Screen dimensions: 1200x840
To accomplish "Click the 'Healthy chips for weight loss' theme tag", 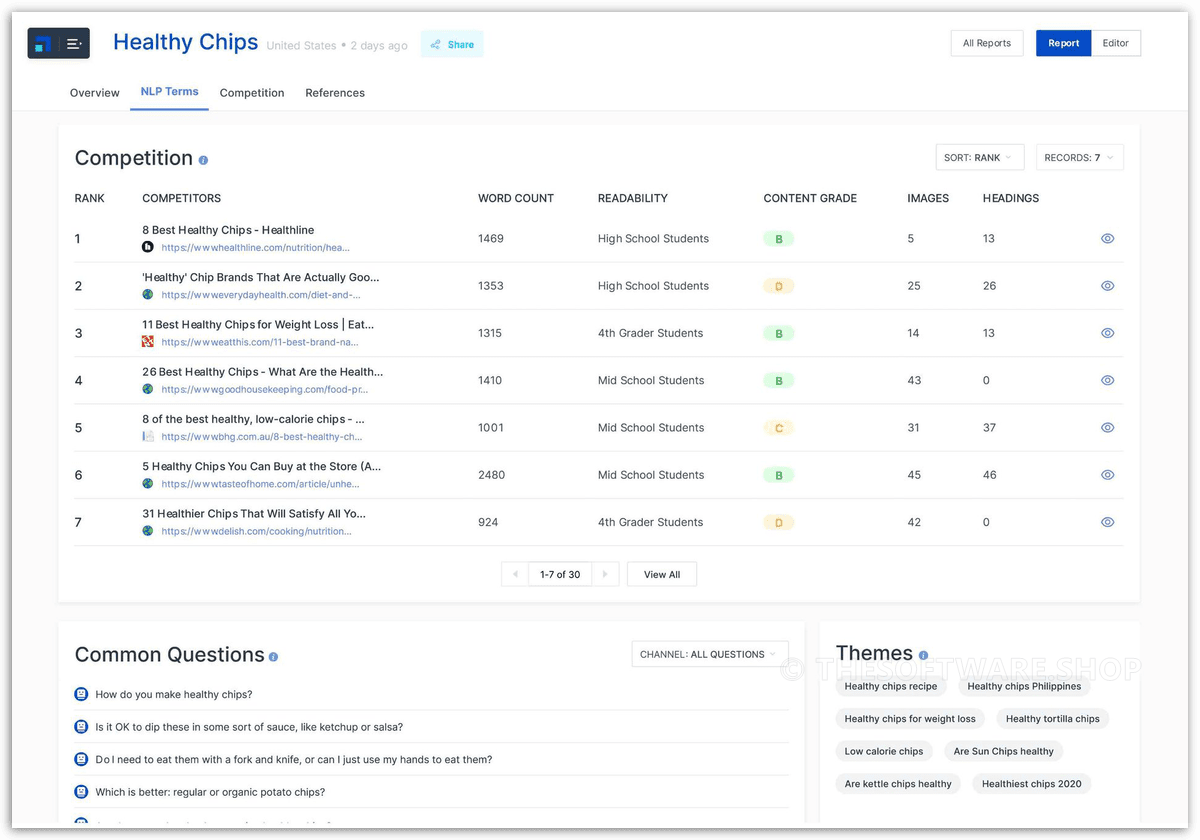I will [x=910, y=719].
